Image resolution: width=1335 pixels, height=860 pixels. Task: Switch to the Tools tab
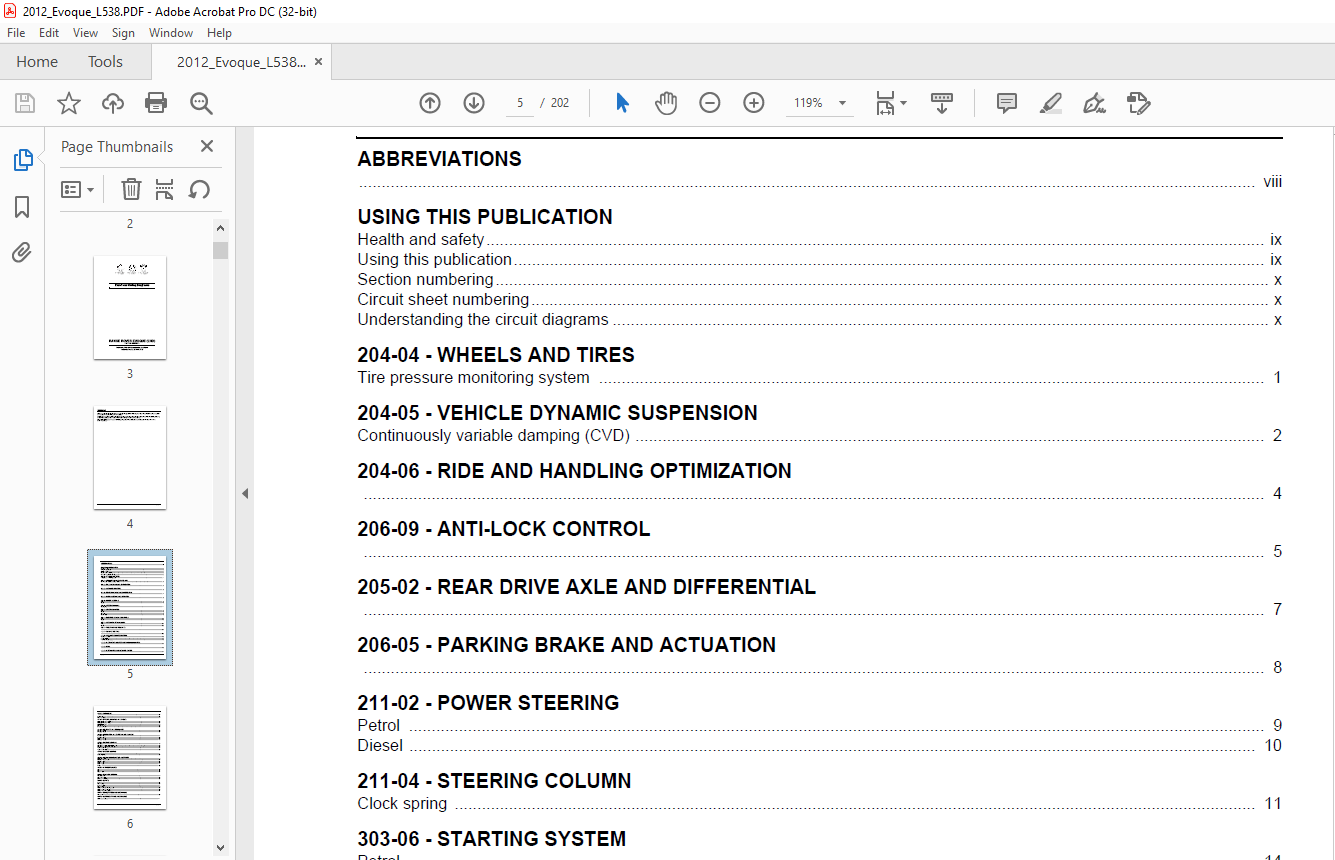point(105,62)
